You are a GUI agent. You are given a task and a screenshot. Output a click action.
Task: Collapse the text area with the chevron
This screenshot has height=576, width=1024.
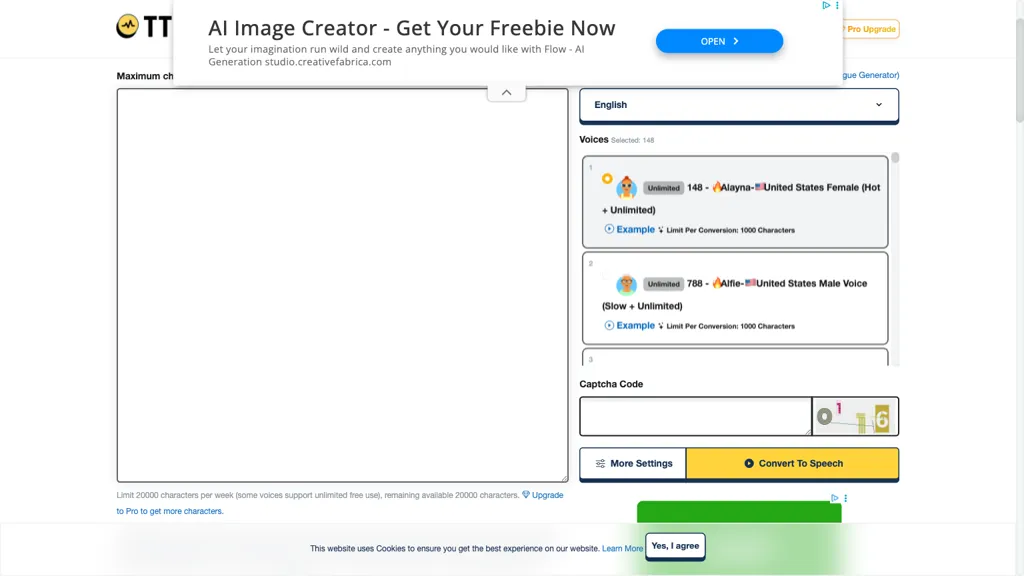(506, 91)
